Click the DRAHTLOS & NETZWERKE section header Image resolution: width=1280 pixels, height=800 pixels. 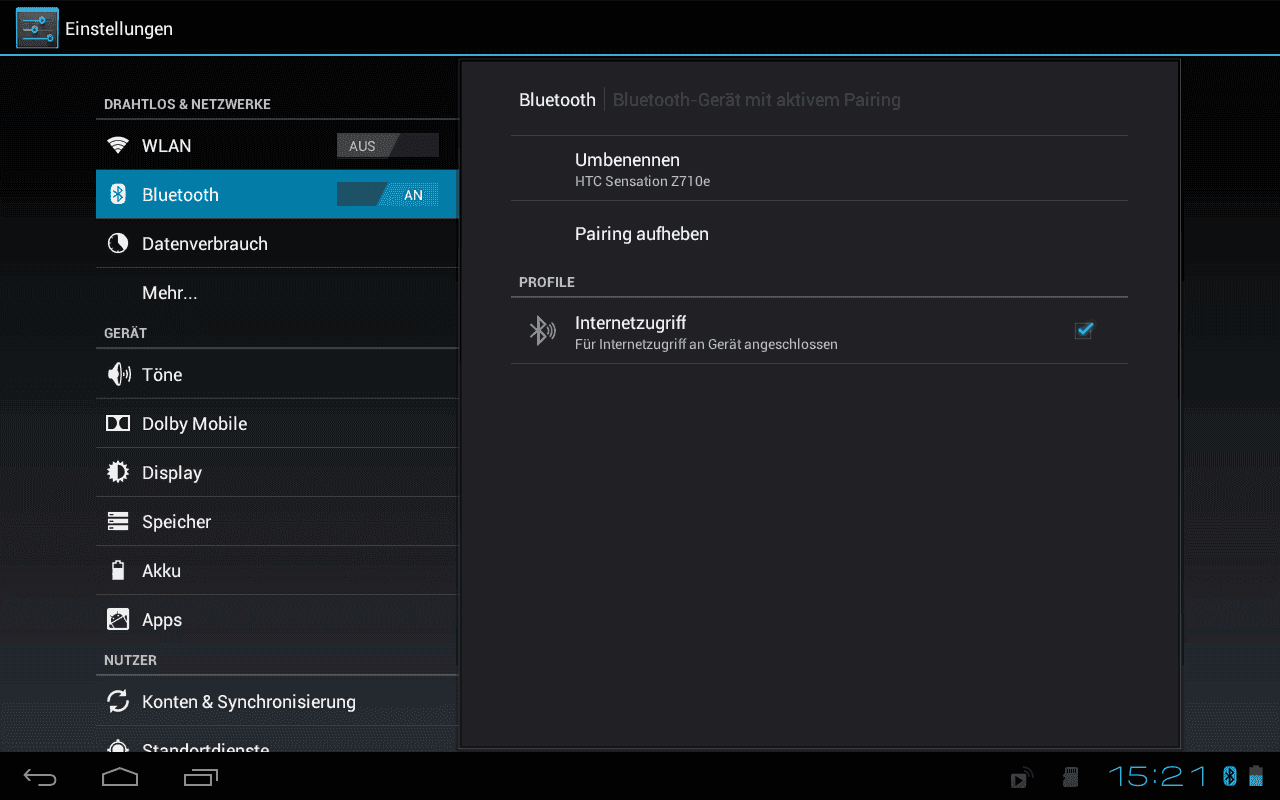click(x=187, y=104)
